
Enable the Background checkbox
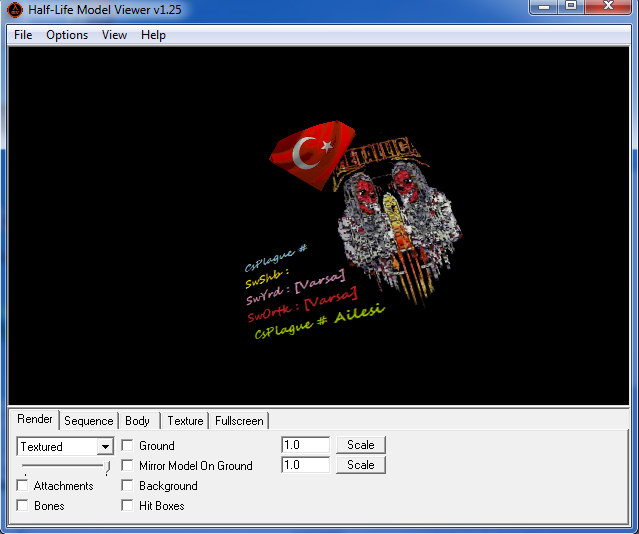click(127, 486)
